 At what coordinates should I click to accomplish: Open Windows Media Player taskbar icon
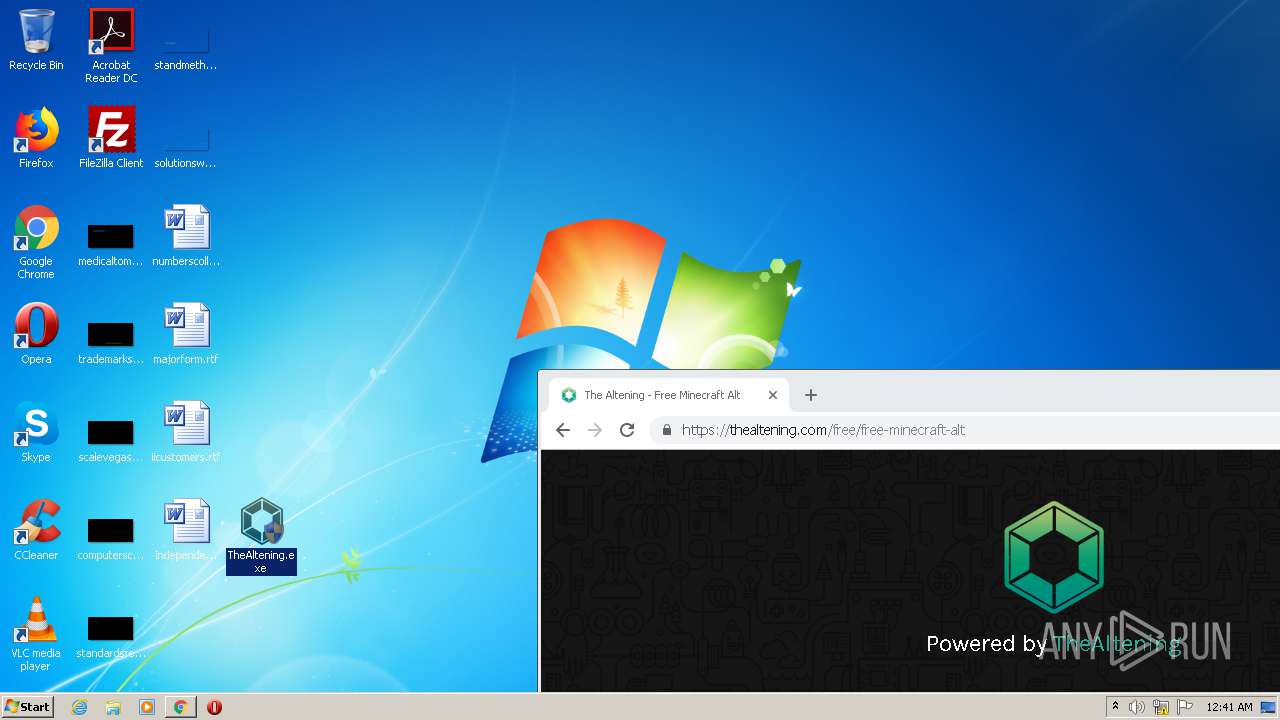(x=147, y=707)
